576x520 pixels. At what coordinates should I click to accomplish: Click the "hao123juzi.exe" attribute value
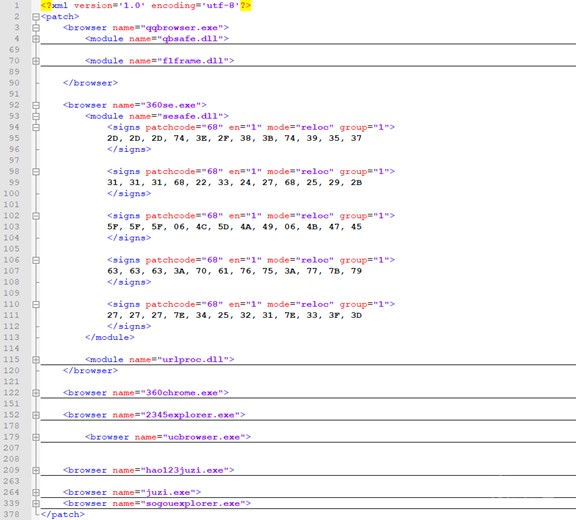point(185,470)
